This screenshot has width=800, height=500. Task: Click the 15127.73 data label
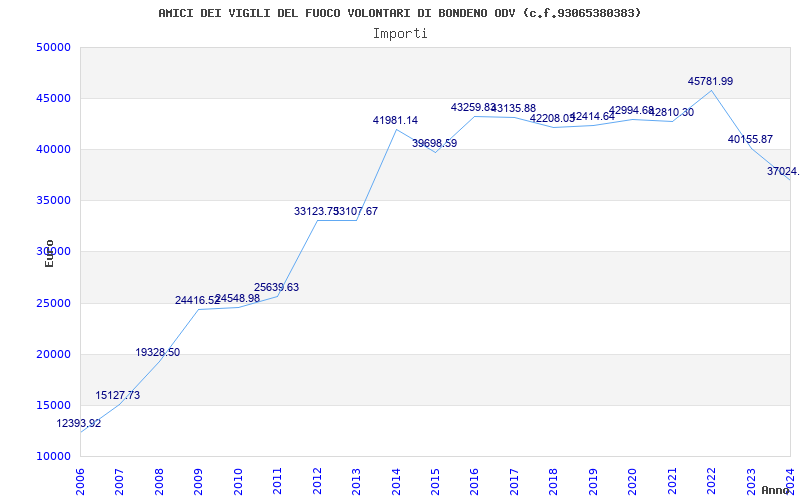(x=117, y=395)
